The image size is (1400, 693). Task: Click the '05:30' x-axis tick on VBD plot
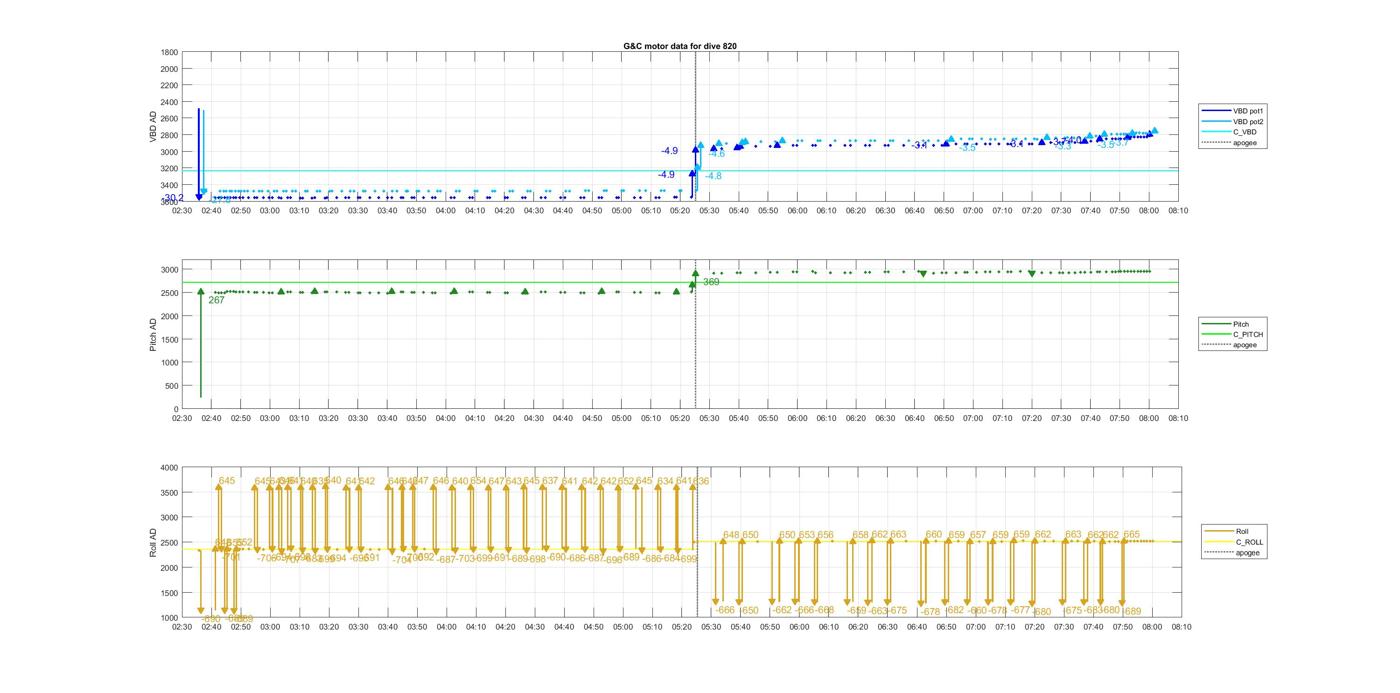(x=710, y=211)
